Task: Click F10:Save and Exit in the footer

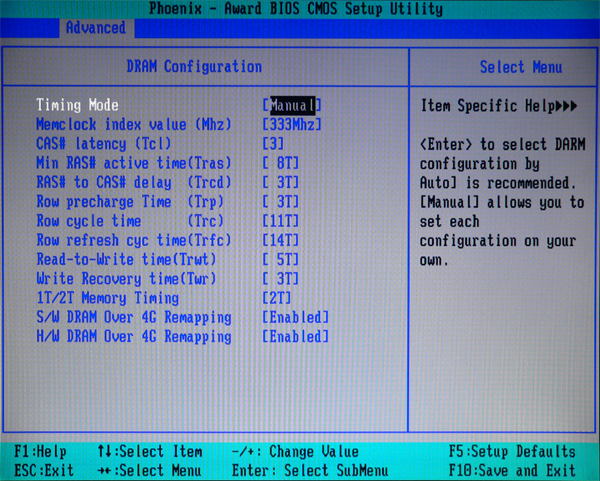Action: pyautogui.click(x=512, y=470)
